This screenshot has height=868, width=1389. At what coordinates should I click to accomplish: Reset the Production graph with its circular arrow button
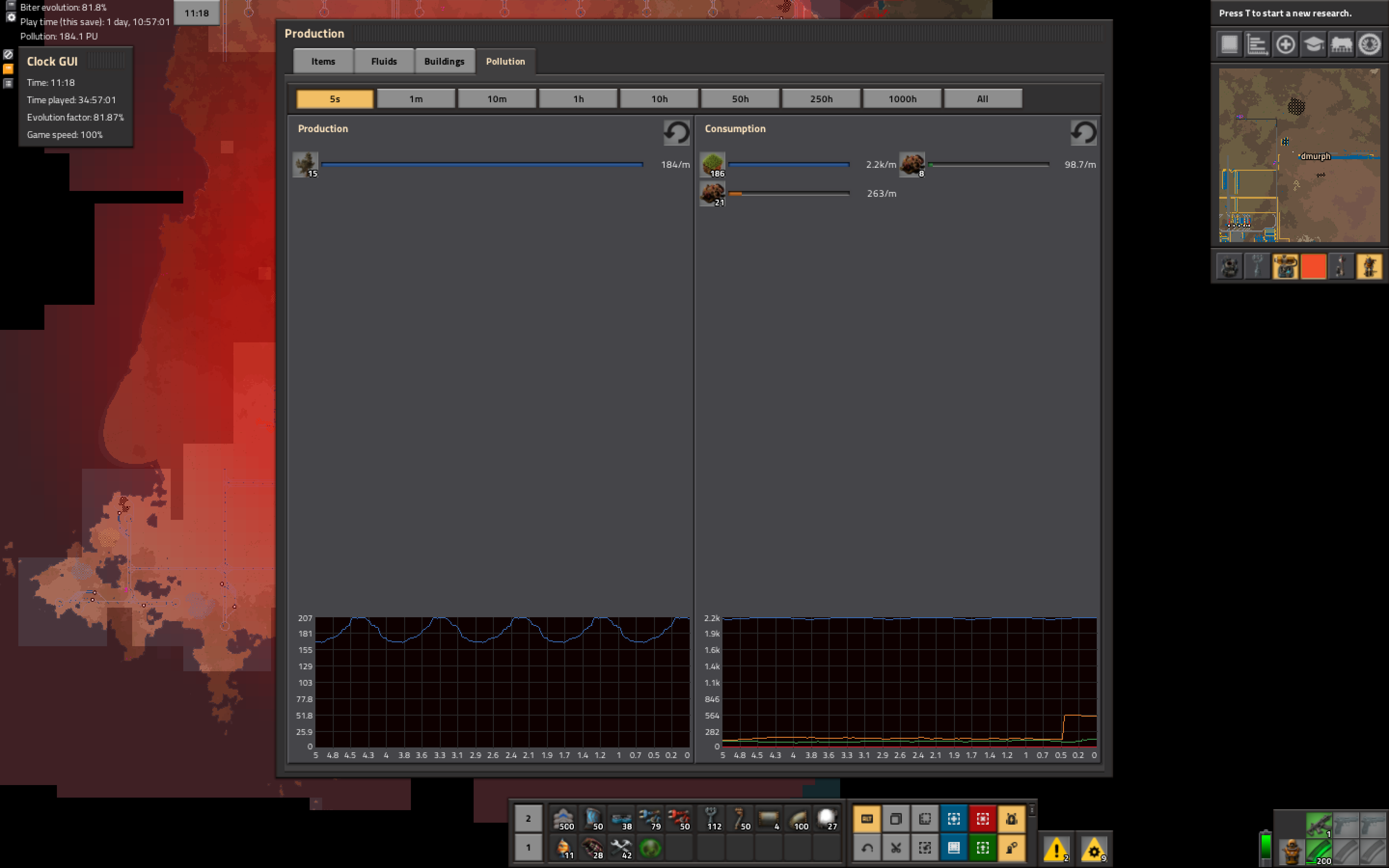[x=676, y=133]
